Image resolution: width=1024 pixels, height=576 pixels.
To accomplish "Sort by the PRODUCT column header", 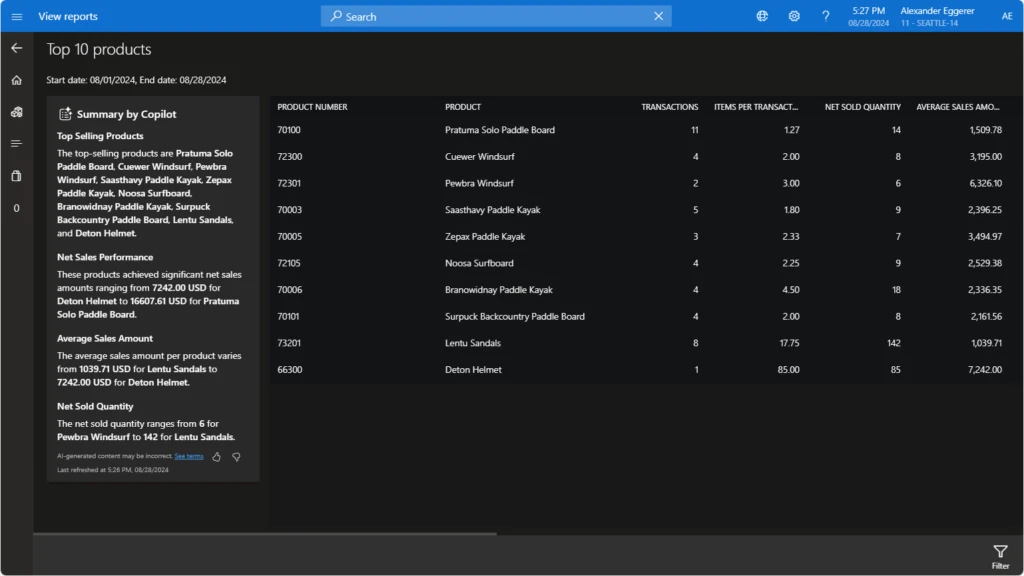I will (462, 107).
